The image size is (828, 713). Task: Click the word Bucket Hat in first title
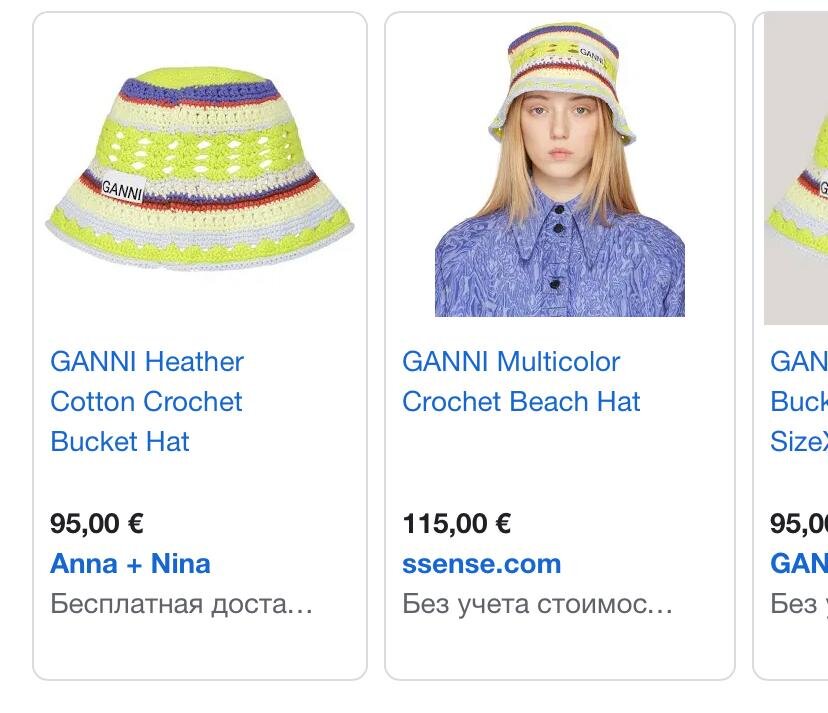tap(120, 442)
